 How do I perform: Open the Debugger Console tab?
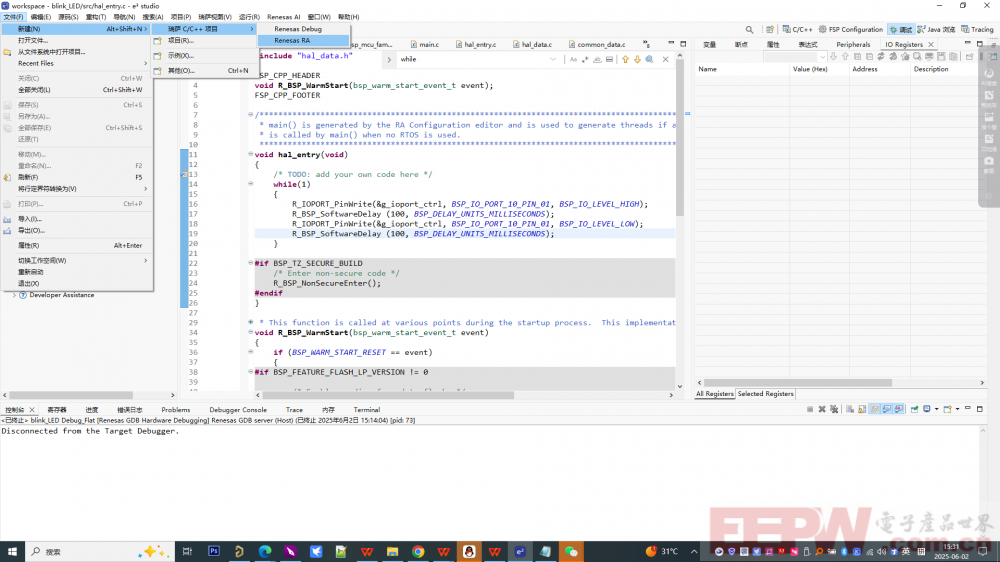[238, 410]
